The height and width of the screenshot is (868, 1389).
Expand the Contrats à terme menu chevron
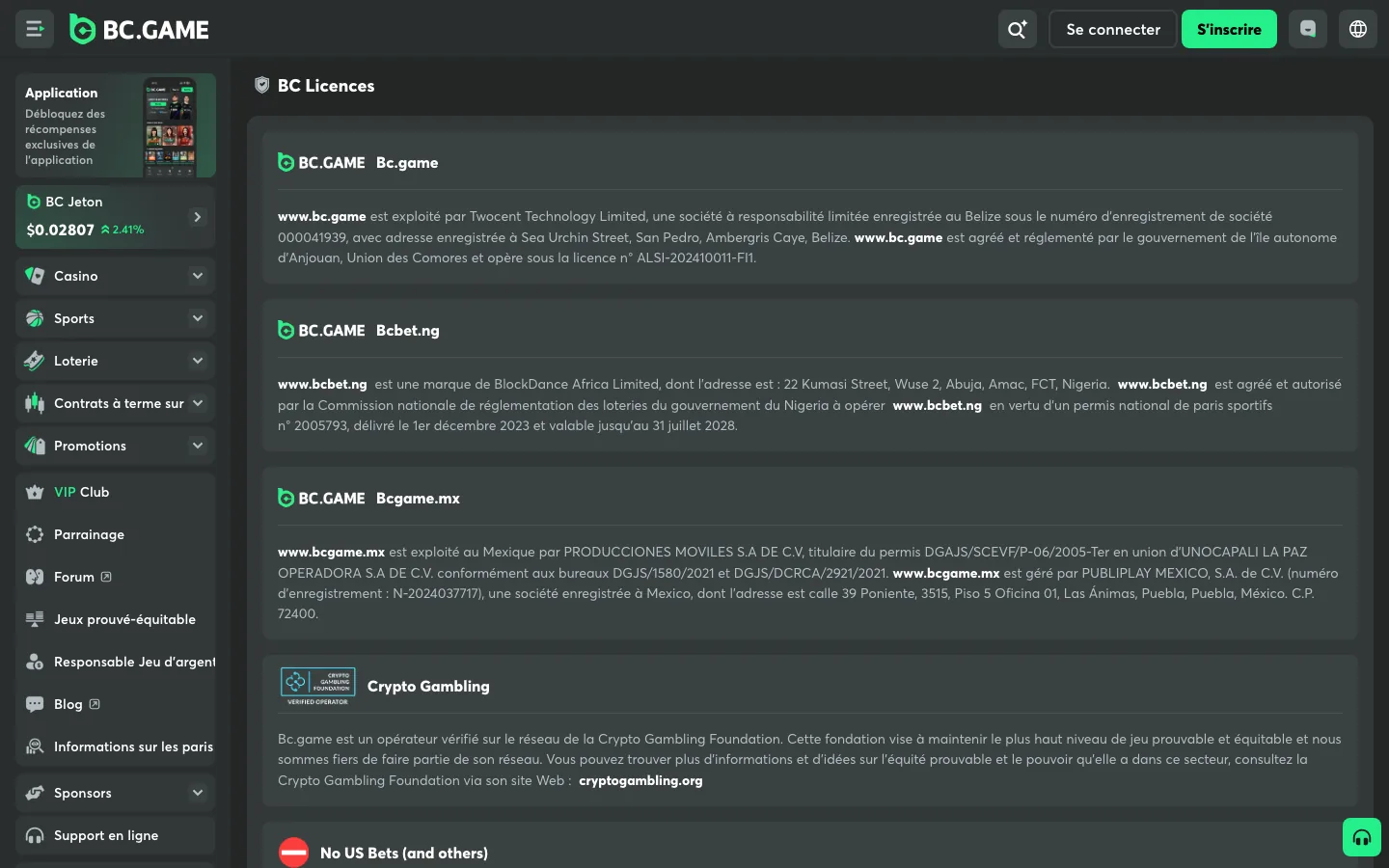point(198,403)
